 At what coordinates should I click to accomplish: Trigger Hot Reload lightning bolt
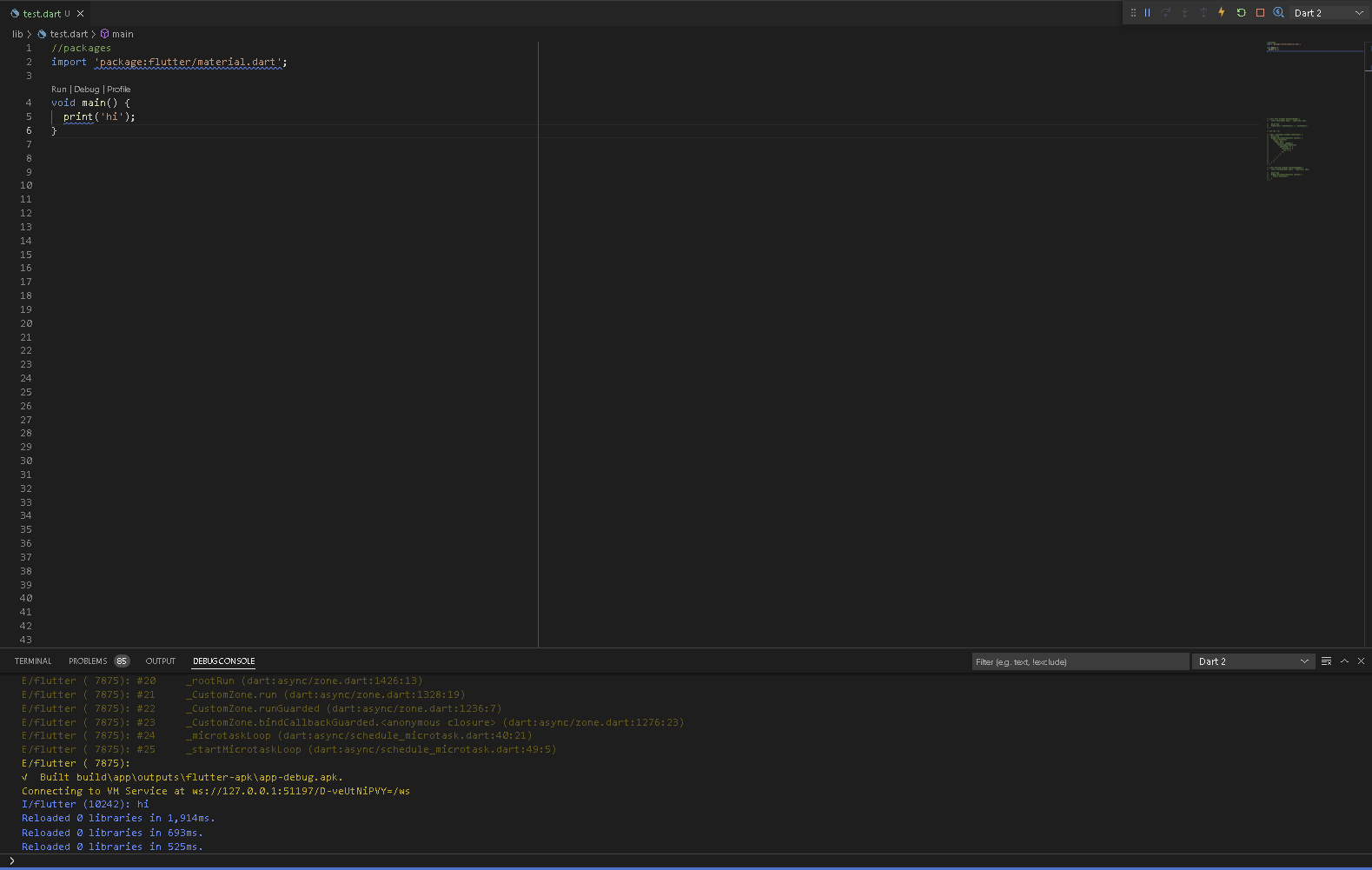[1222, 13]
